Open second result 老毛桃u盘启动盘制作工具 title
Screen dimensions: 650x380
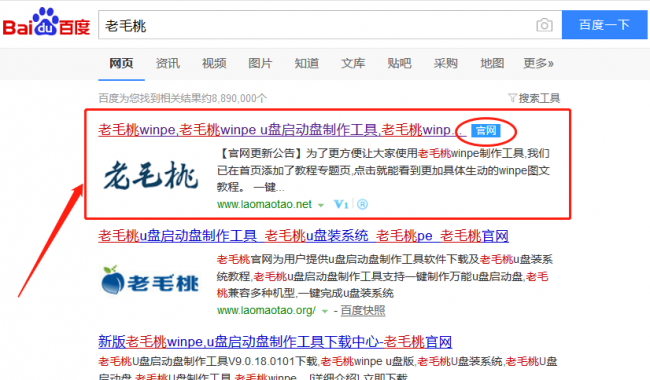coord(303,236)
